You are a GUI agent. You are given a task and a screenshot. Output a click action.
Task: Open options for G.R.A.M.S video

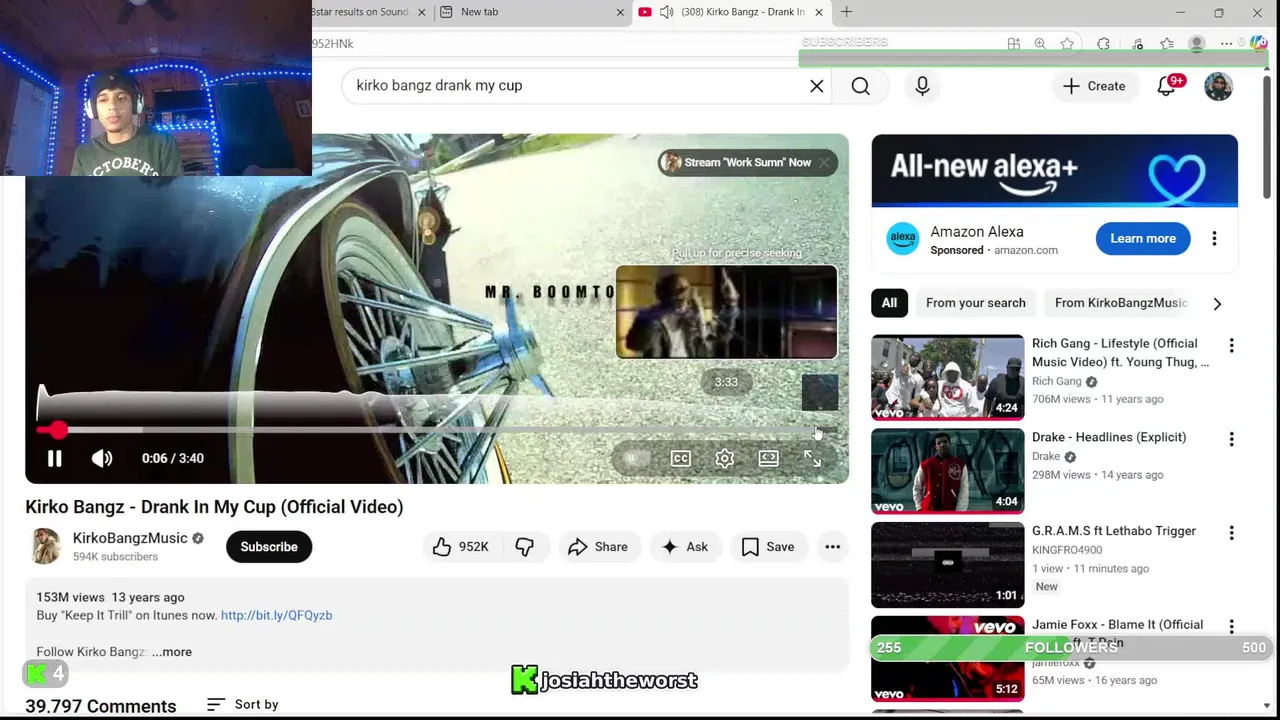click(1231, 533)
